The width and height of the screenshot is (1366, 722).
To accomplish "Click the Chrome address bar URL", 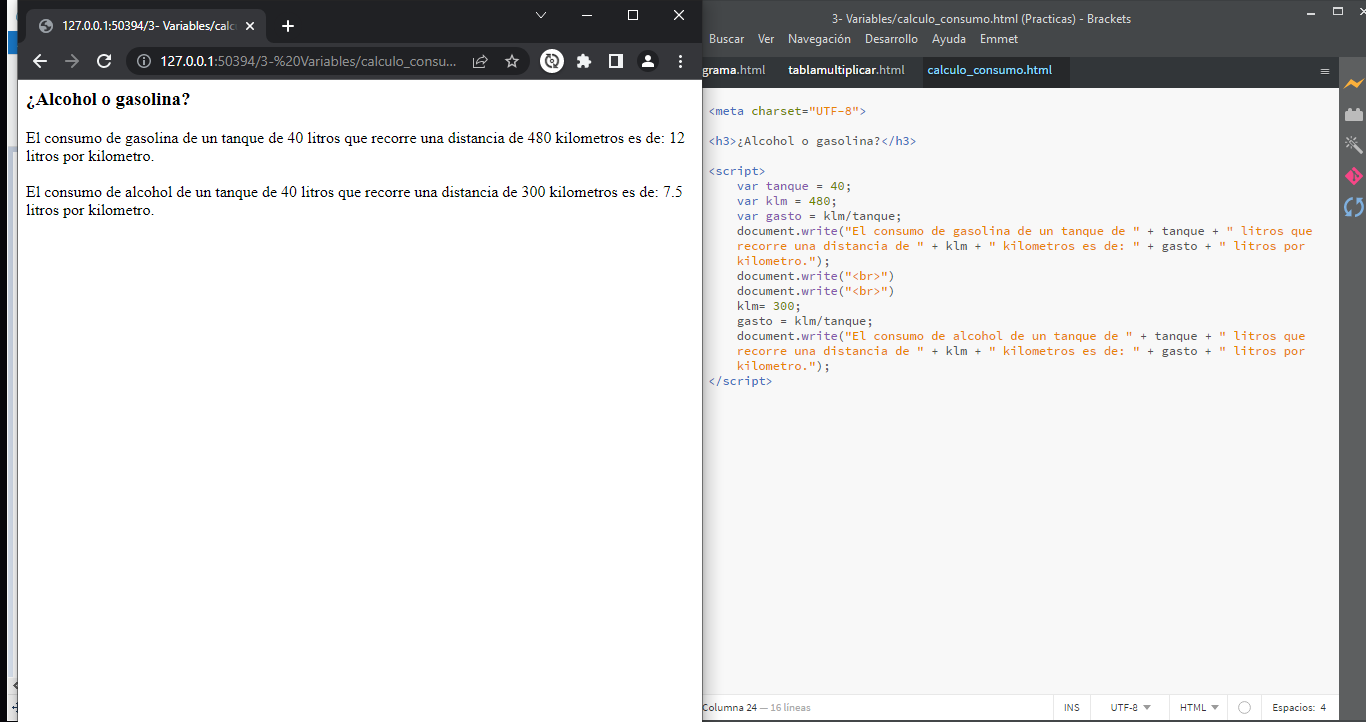I will coord(308,61).
